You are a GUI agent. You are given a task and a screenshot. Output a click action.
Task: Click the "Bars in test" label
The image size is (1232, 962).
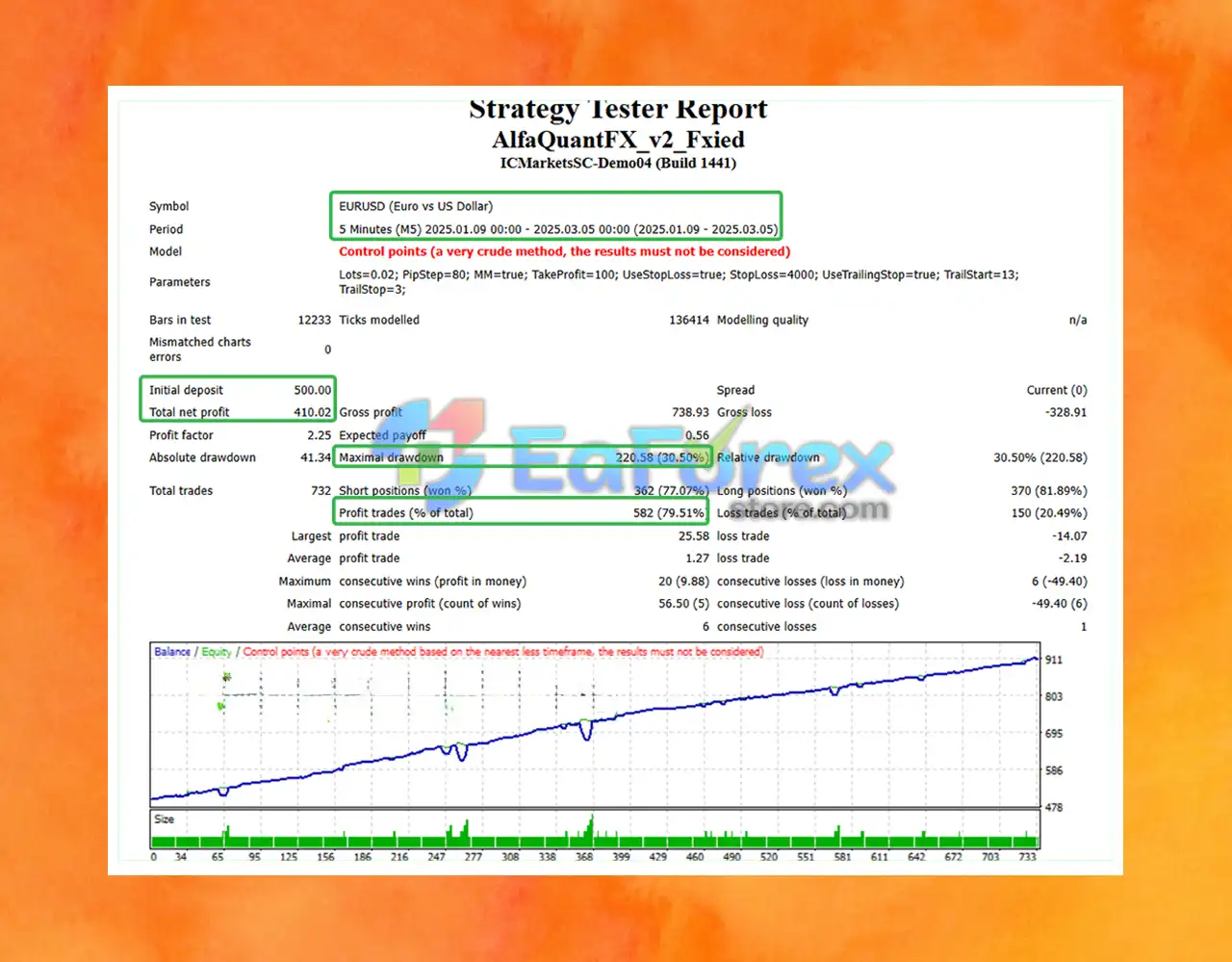click(x=180, y=320)
